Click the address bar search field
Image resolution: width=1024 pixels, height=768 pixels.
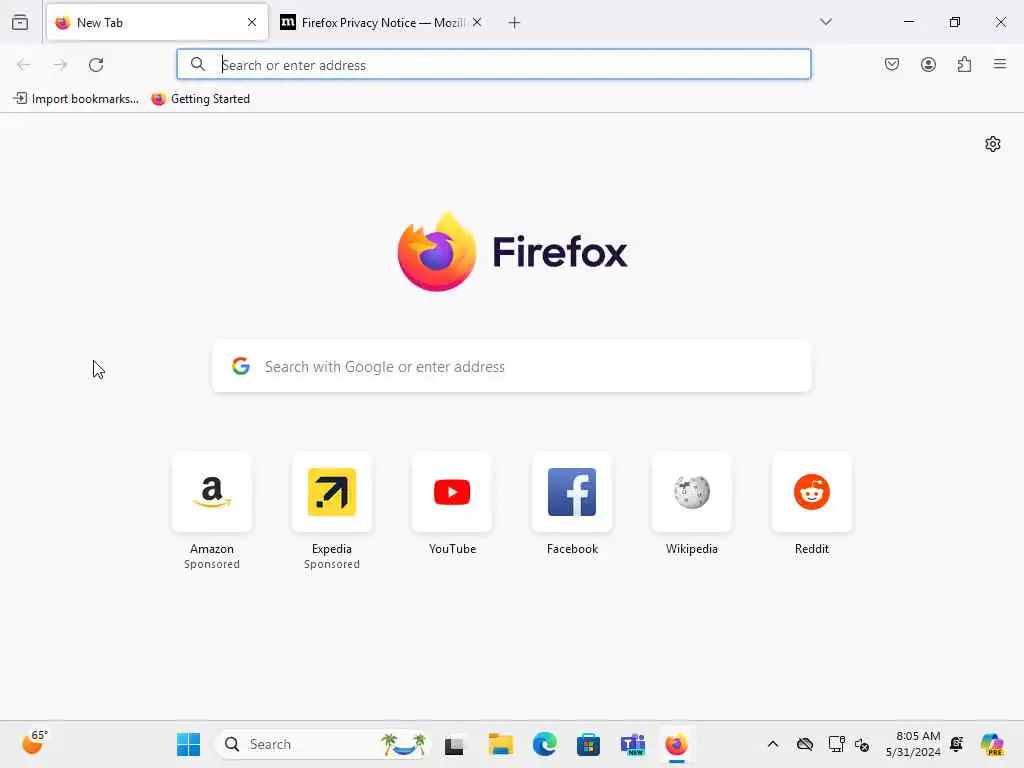494,65
